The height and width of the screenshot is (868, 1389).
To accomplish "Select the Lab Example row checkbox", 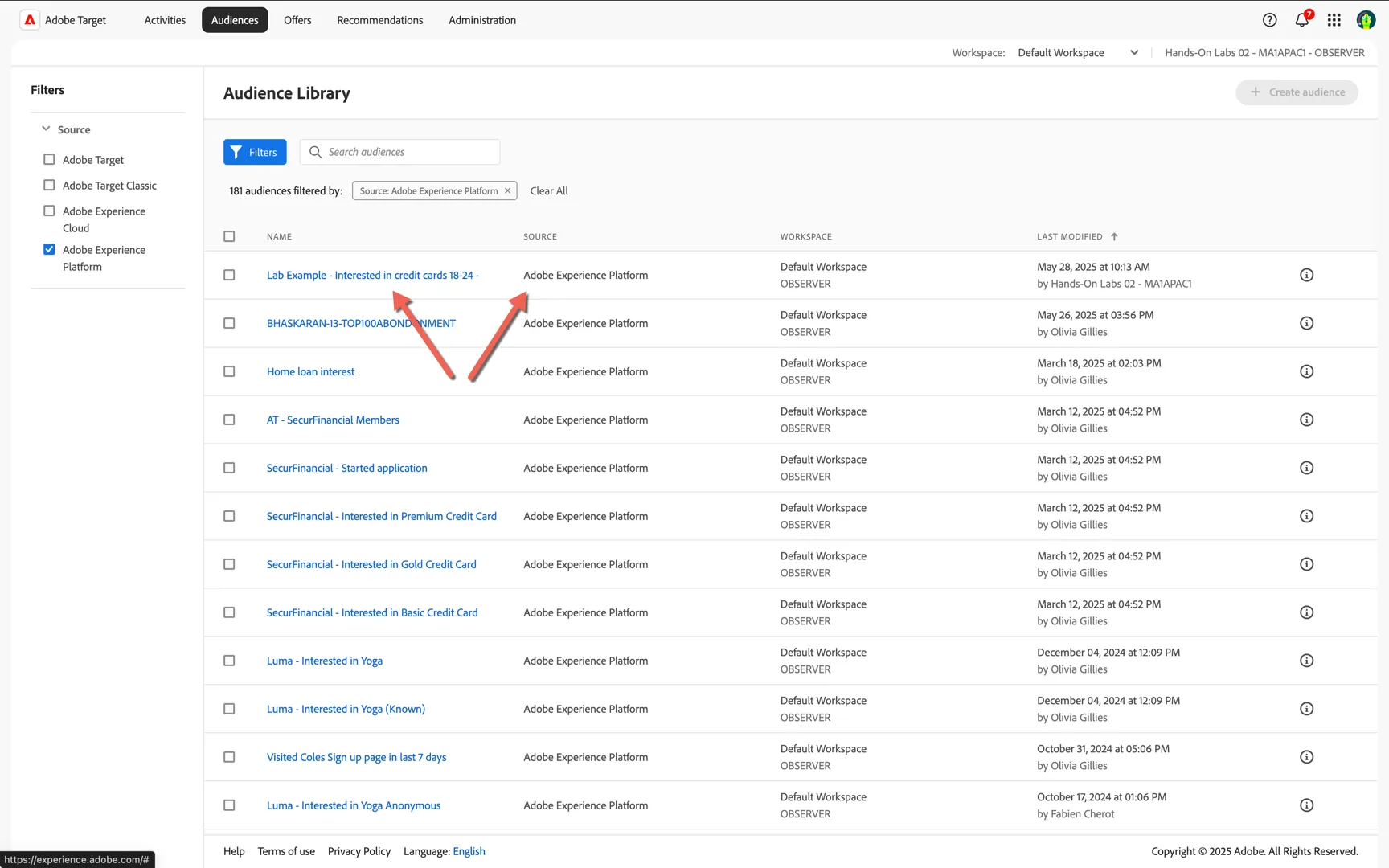I will 229,275.
